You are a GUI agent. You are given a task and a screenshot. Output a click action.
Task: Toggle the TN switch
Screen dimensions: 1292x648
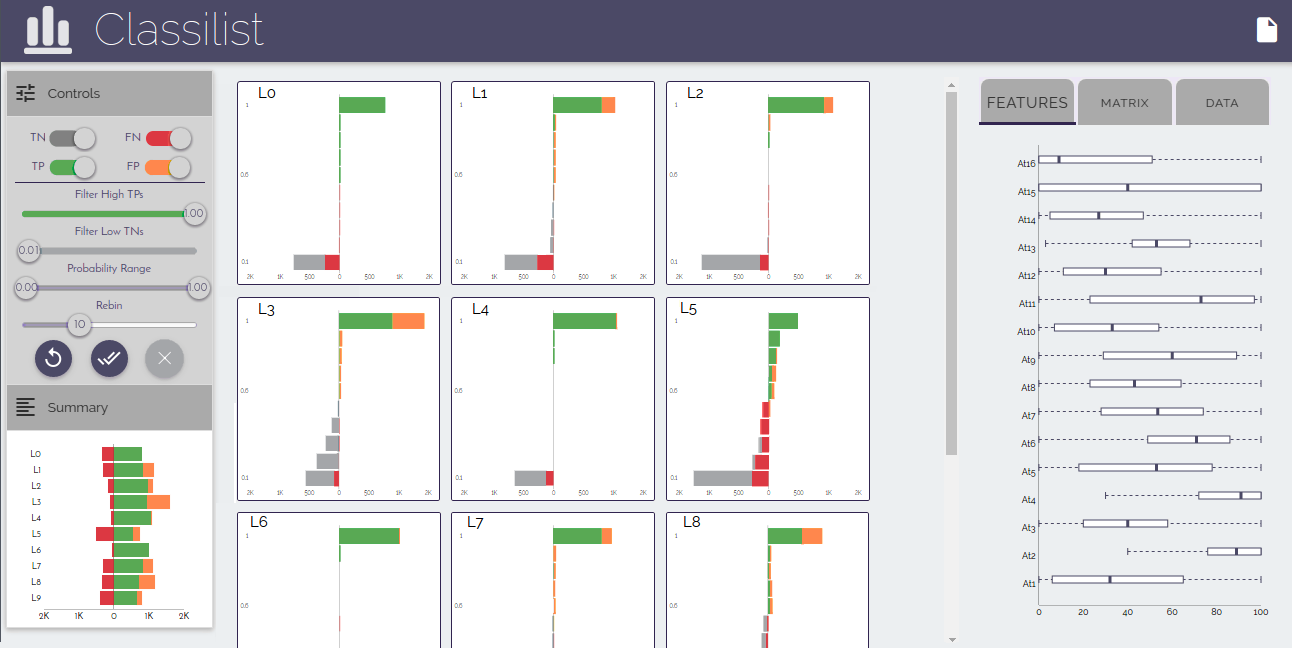coord(73,138)
